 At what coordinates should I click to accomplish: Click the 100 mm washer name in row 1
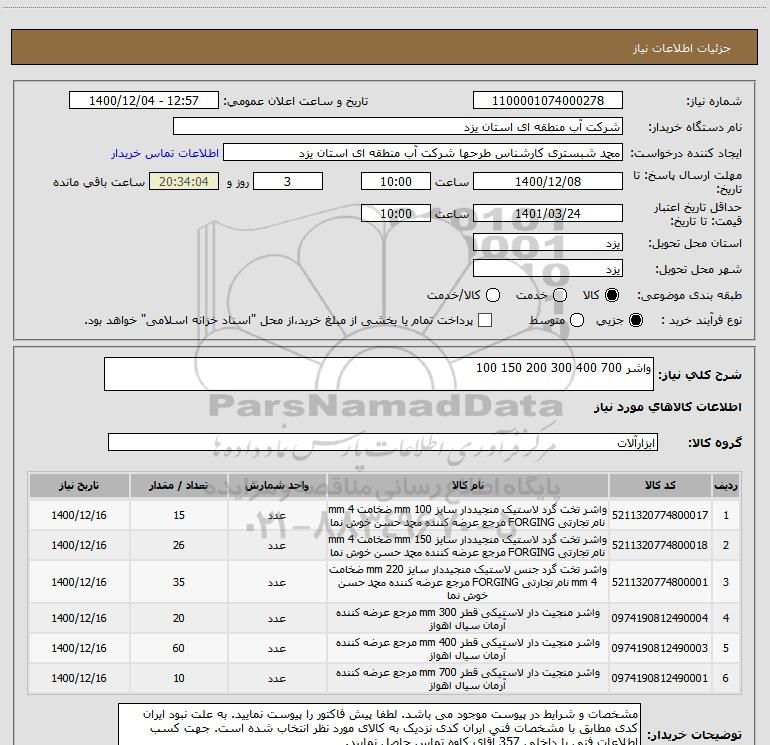click(x=468, y=516)
